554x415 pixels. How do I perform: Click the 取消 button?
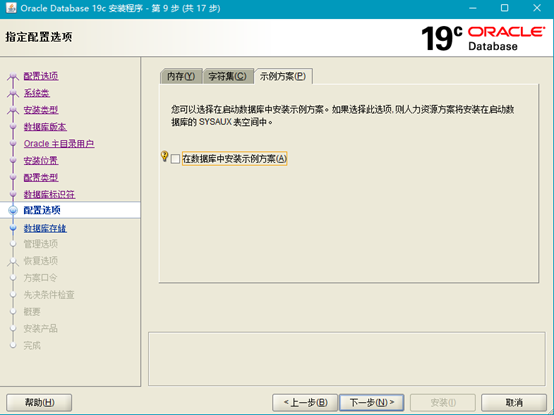coord(514,402)
